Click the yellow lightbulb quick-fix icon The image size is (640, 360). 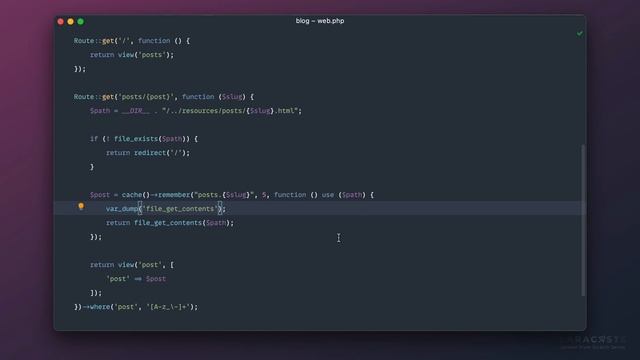pos(81,207)
